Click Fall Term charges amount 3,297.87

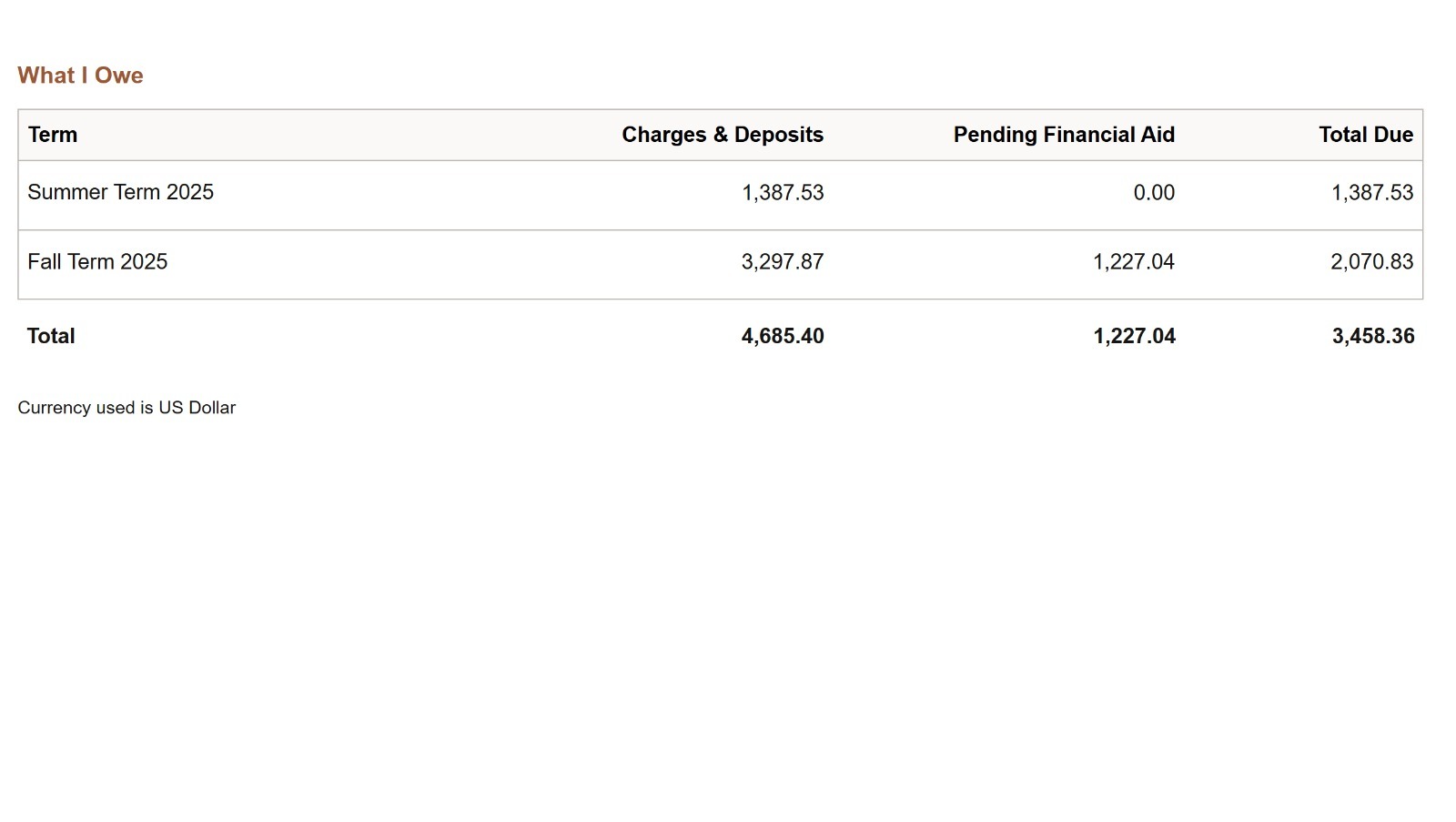point(783,262)
